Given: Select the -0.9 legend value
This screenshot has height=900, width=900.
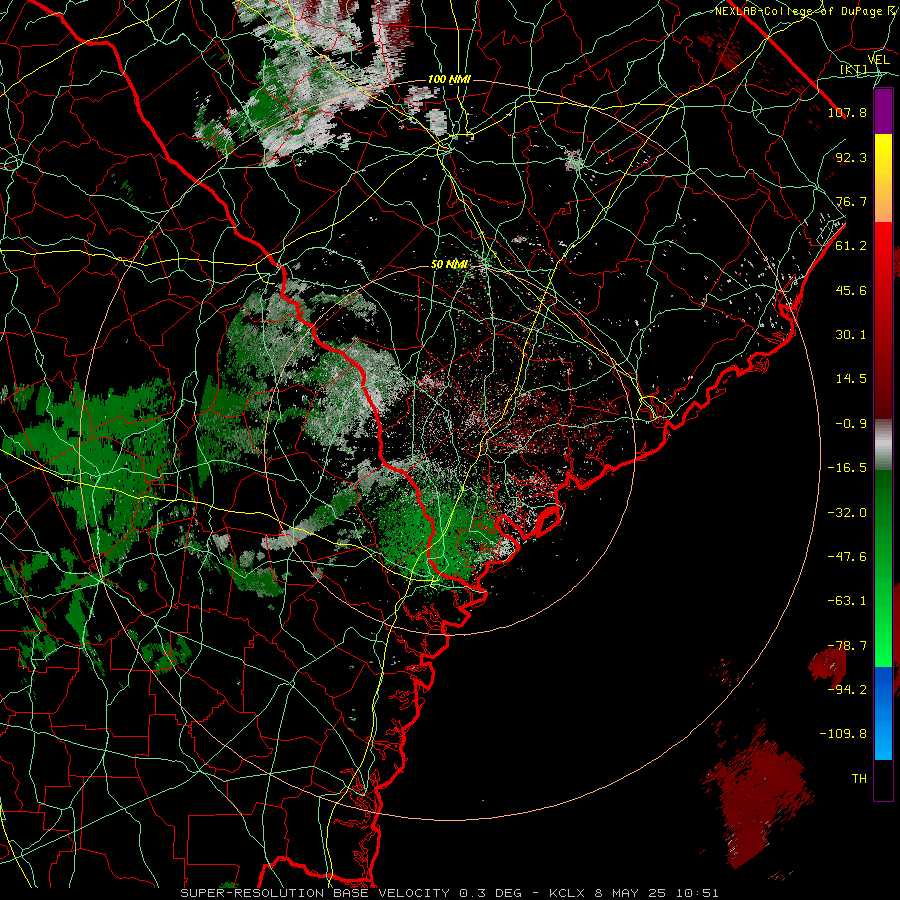Looking at the screenshot, I should 851,424.
